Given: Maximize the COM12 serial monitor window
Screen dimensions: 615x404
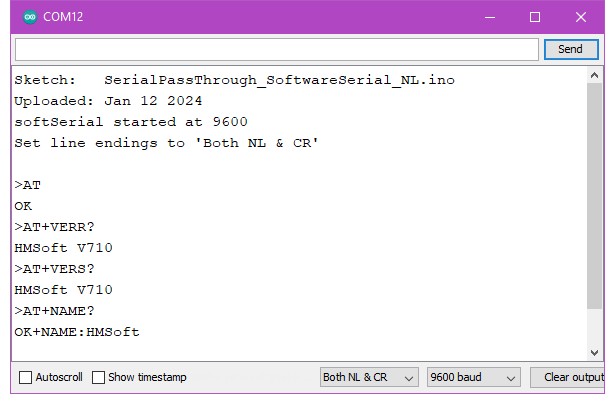Looking at the screenshot, I should [x=535, y=17].
